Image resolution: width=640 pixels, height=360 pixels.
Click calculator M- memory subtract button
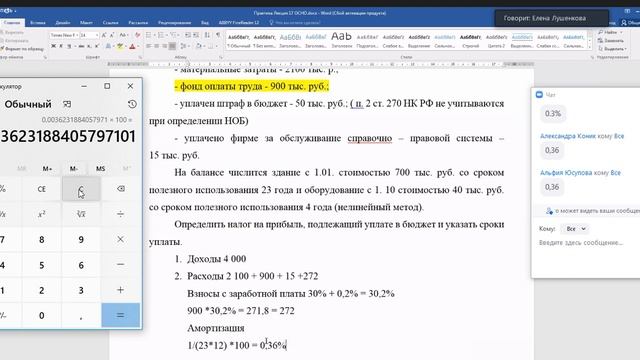[x=74, y=169]
